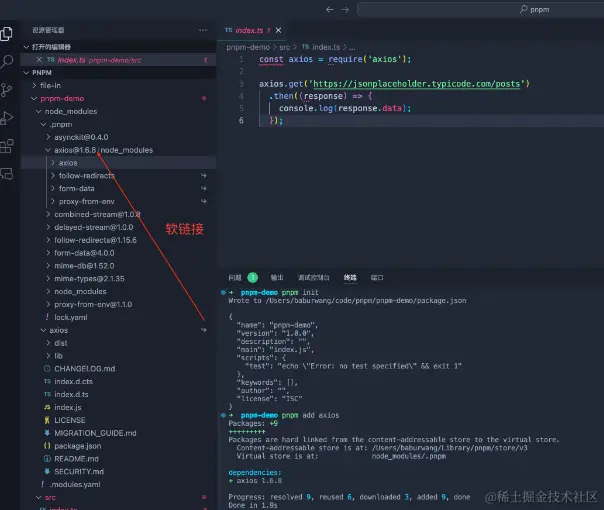Switch to the Terminal panel tab
This screenshot has width=604, height=510.
pos(350,277)
